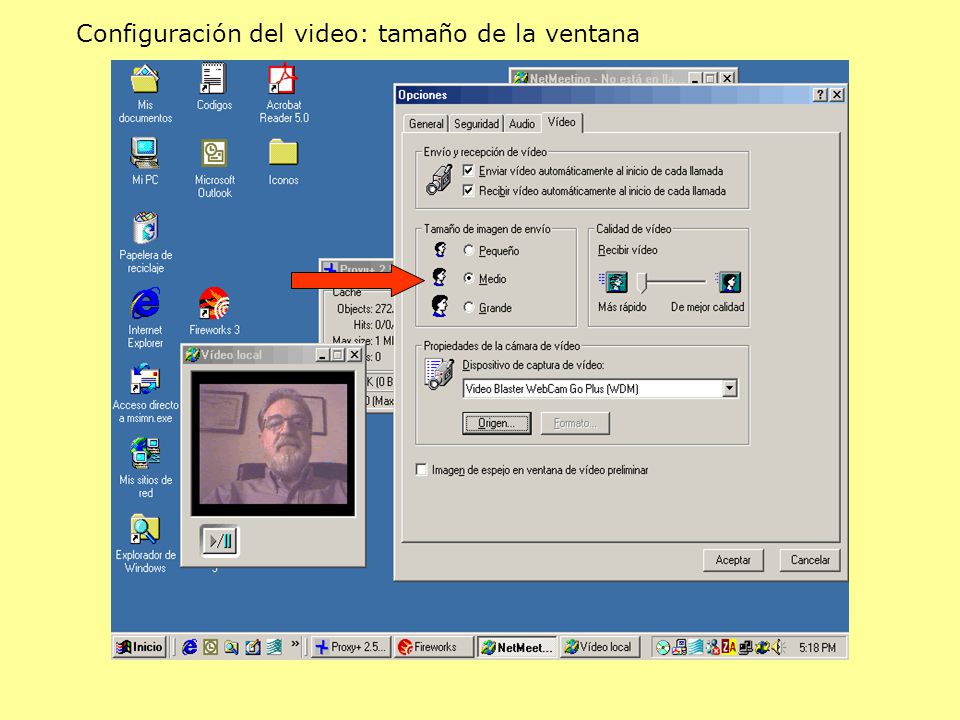Click the Origen... button

(x=497, y=423)
